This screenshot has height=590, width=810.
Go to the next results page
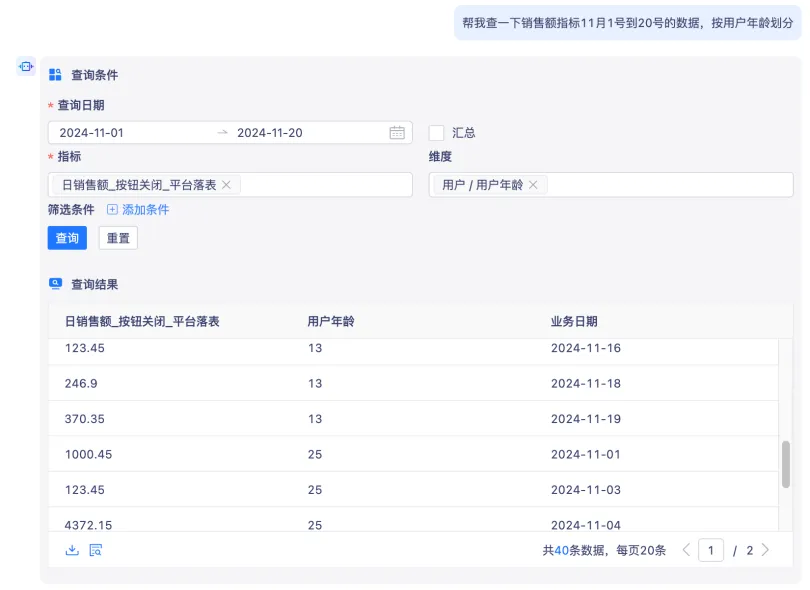point(765,550)
